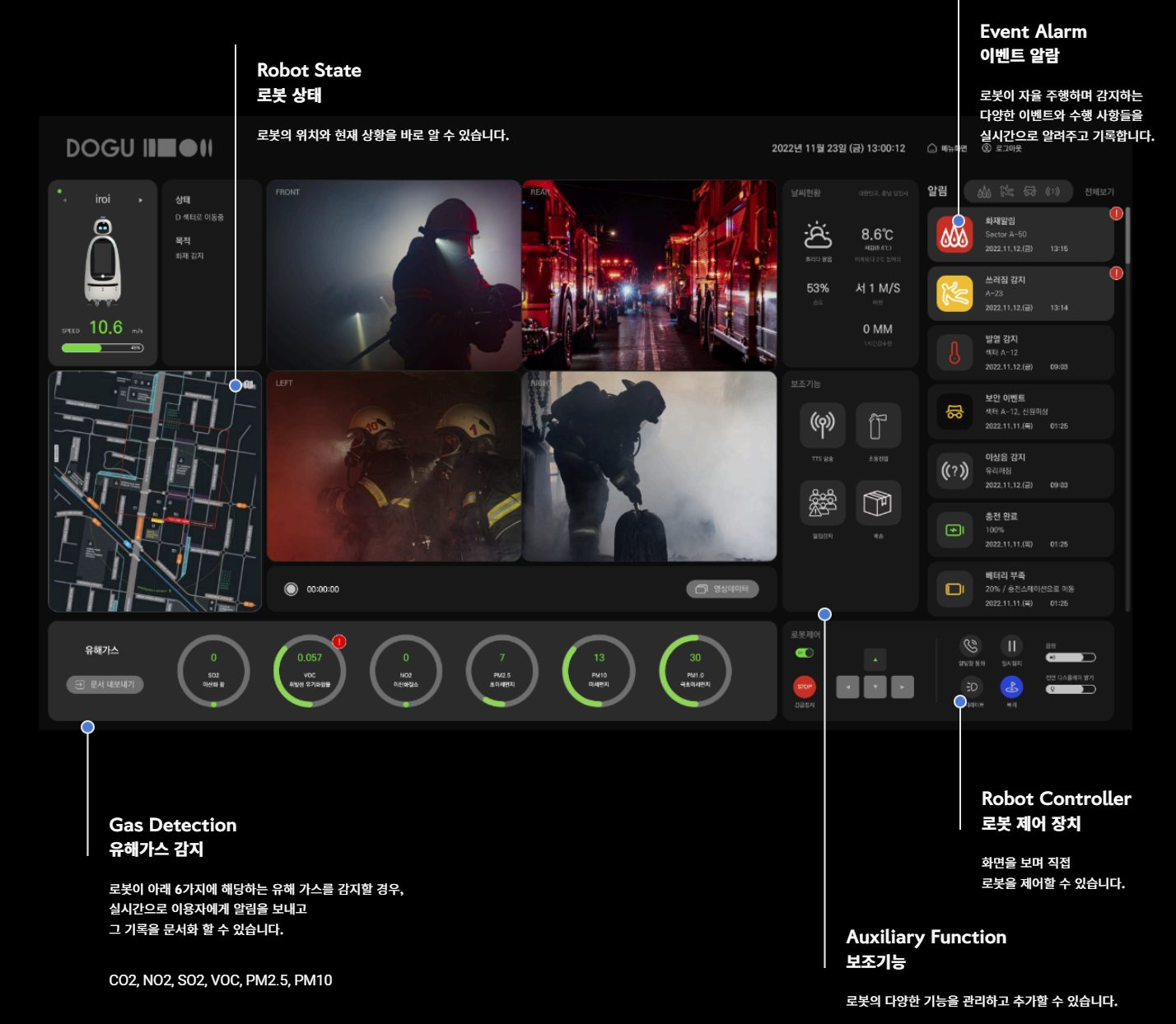The height and width of the screenshot is (1024, 1176).
Task: Filter alarms by abnormal sound icon
Action: 1052,192
